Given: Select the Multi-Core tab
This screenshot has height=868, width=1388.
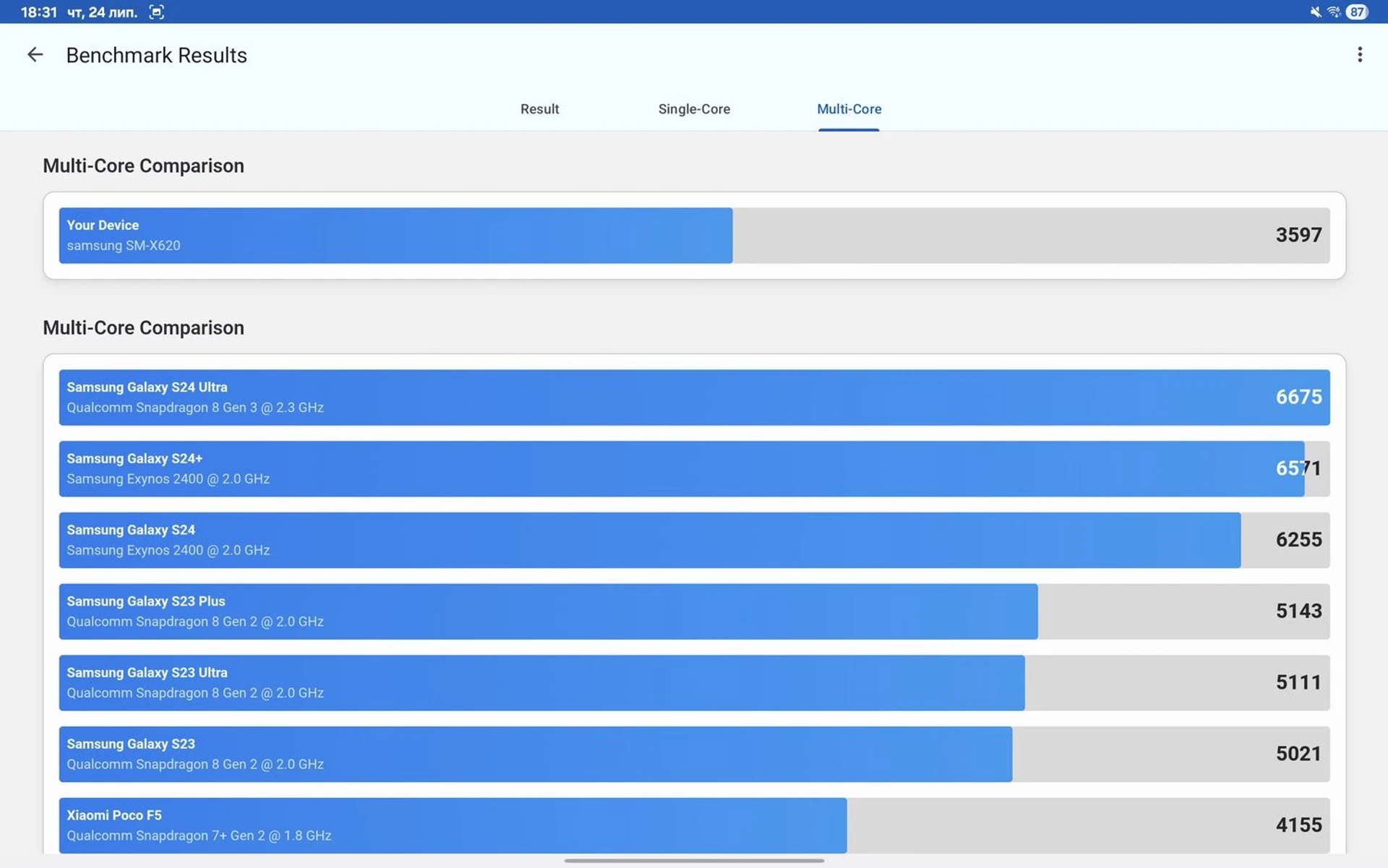Looking at the screenshot, I should point(849,109).
